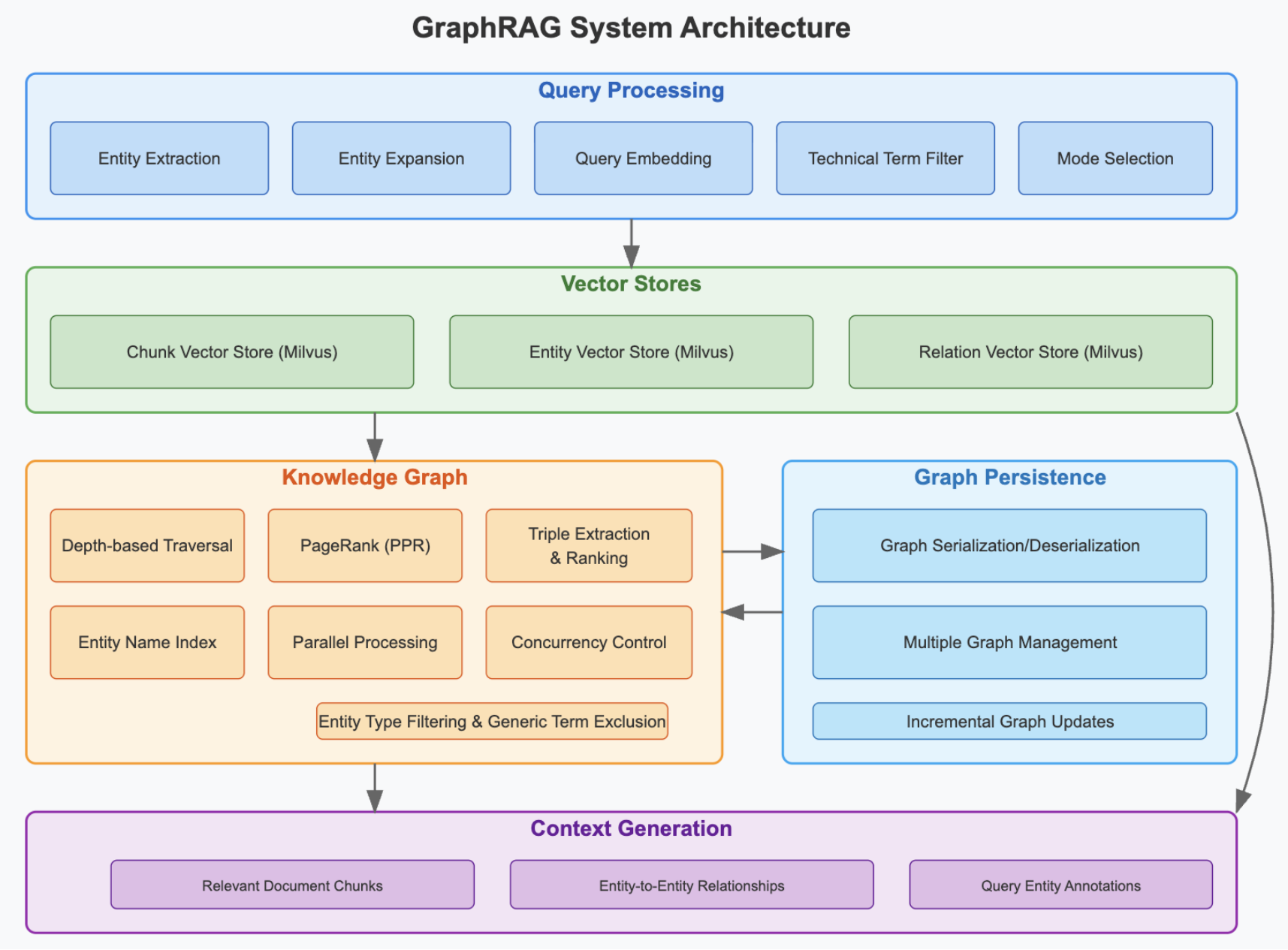Select Entity-to-Entity Relationships node

(692, 885)
